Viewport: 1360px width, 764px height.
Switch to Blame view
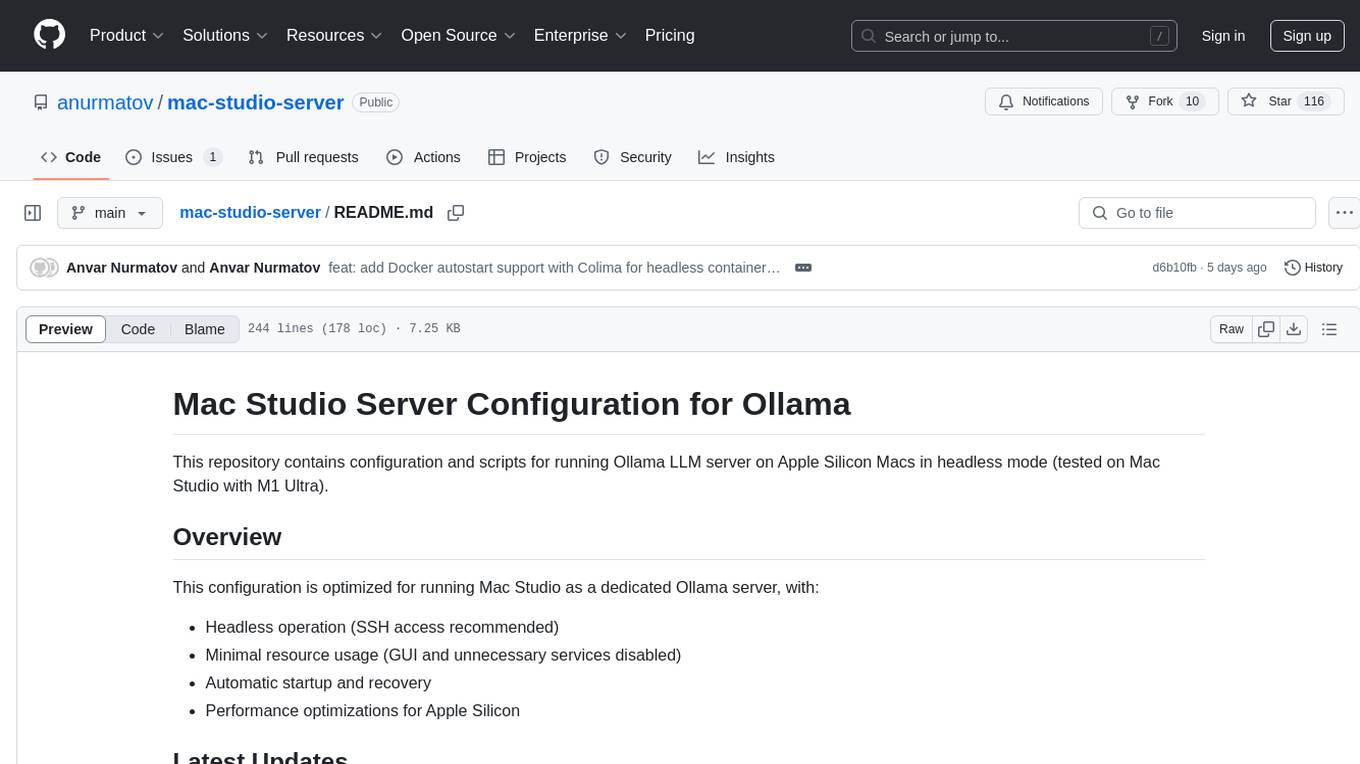[204, 329]
